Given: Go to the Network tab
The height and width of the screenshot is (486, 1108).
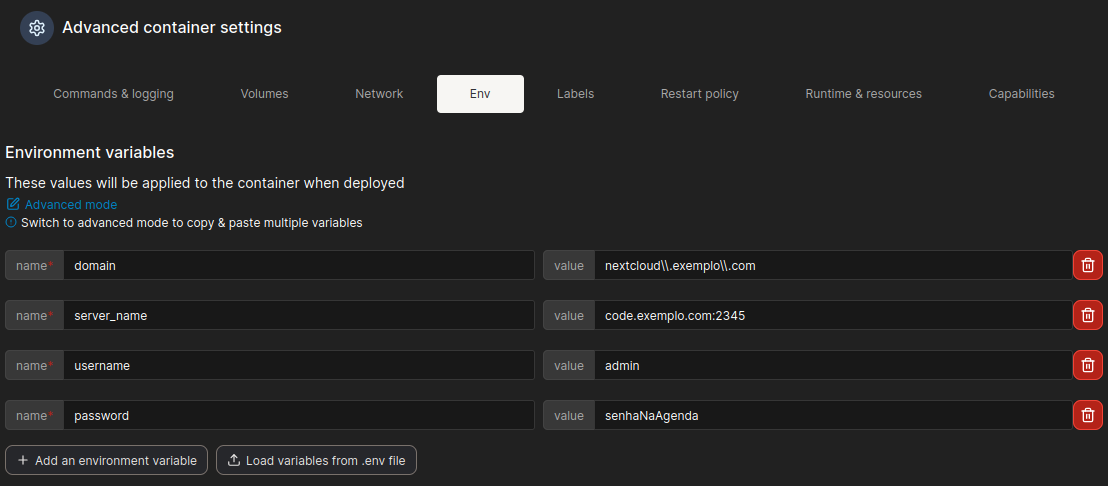Looking at the screenshot, I should 379,94.
